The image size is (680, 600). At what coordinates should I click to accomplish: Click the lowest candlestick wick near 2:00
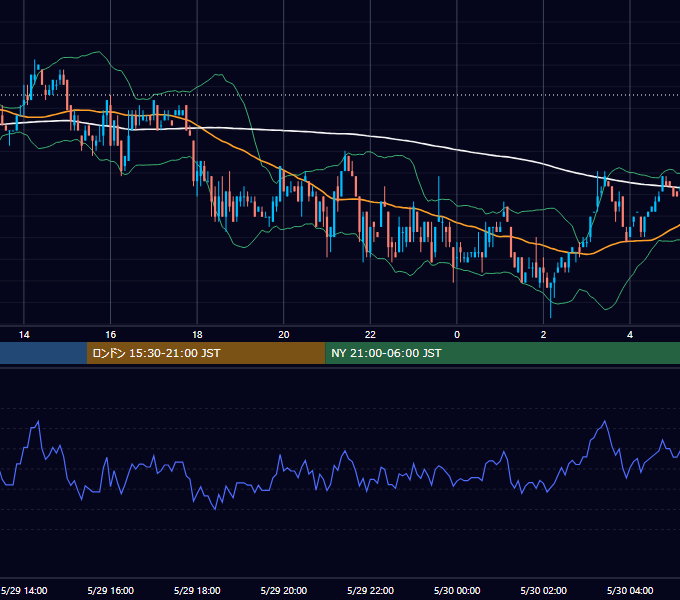[x=551, y=301]
